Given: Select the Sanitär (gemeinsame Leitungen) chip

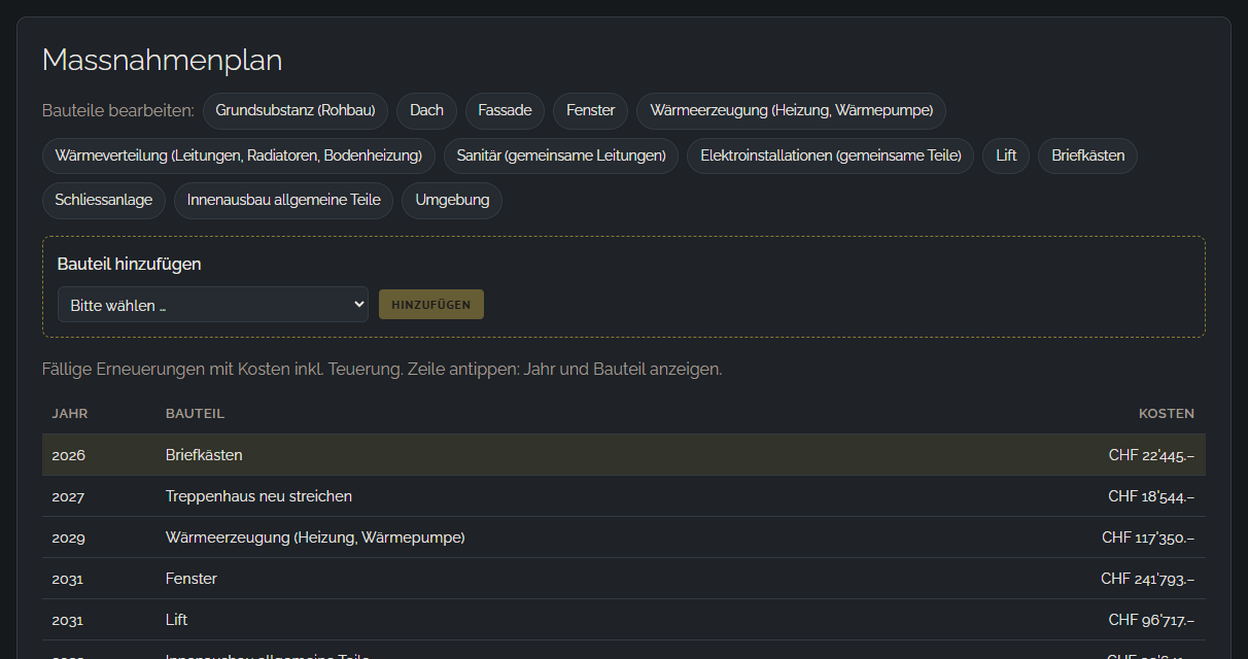Looking at the screenshot, I should click(561, 156).
